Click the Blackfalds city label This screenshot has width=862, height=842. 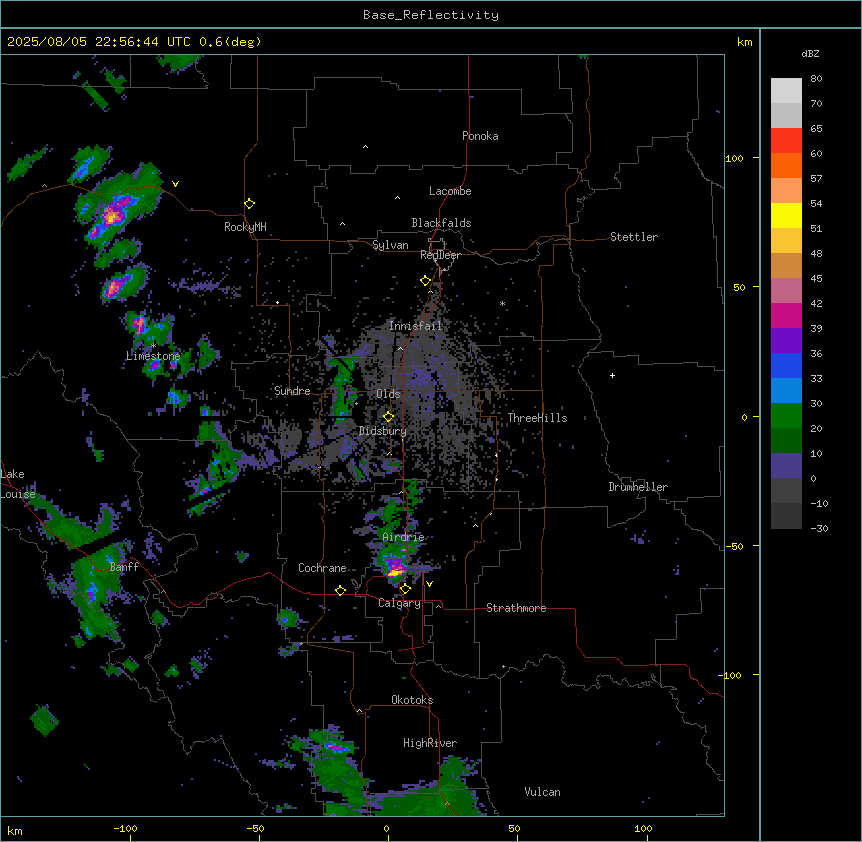tap(441, 223)
